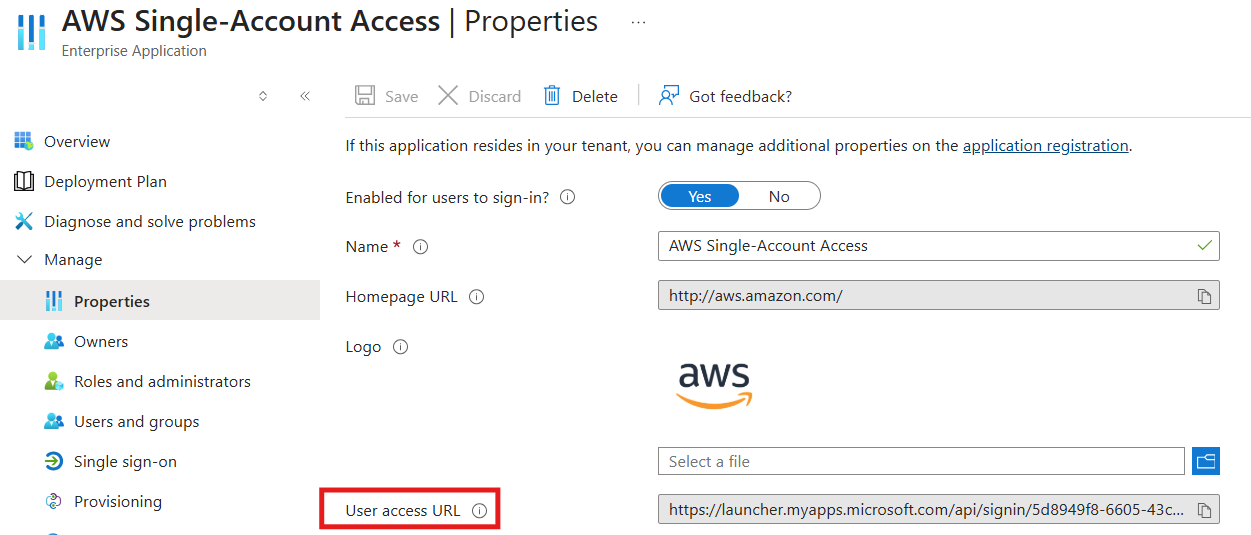
Task: Click the blue browse file folder icon
Action: 1206,461
